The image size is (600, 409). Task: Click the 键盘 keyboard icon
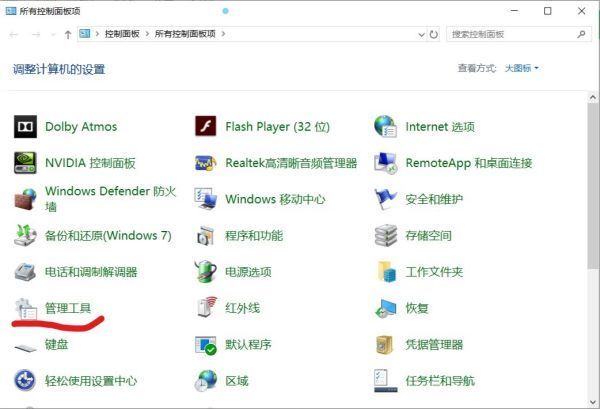(x=25, y=347)
